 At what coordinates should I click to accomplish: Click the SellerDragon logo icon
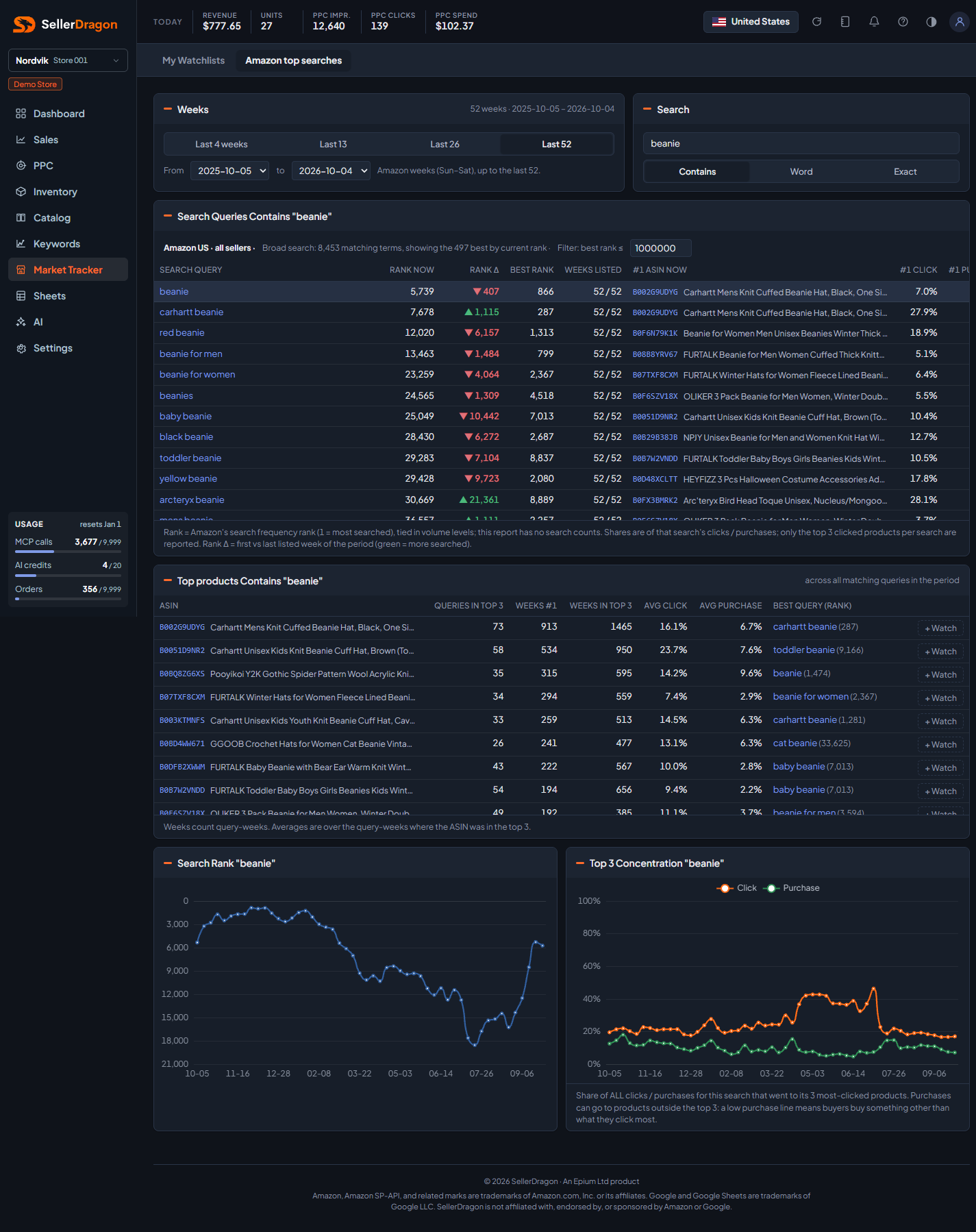click(24, 25)
